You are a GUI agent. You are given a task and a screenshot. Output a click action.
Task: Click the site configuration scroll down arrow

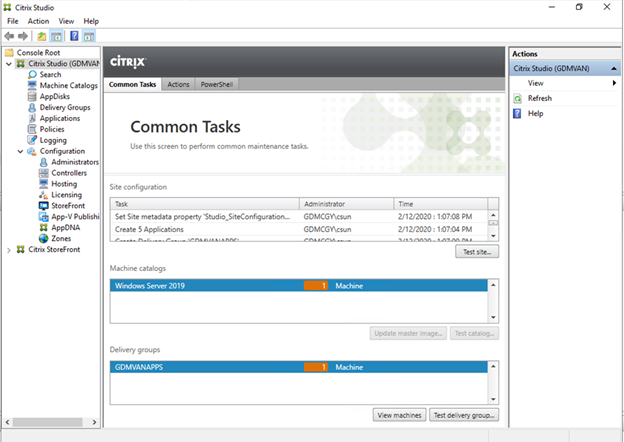493,236
